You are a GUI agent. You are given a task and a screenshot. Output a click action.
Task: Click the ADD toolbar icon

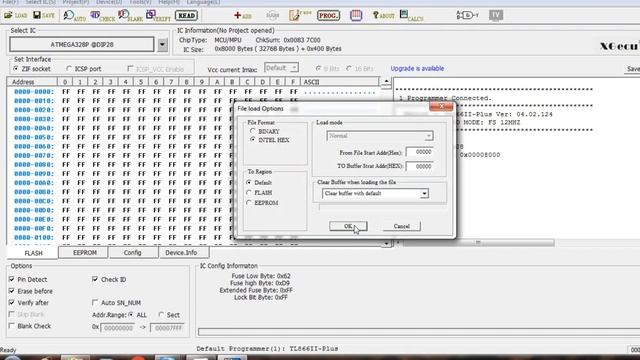[x=243, y=16]
